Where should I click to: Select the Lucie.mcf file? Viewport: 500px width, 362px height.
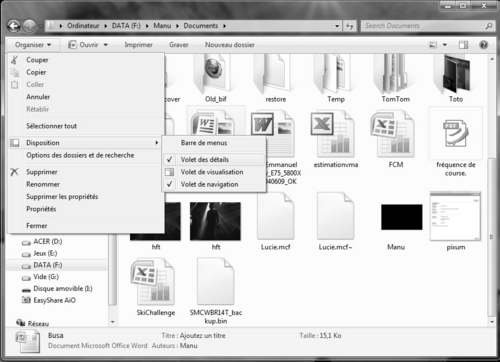(x=275, y=221)
